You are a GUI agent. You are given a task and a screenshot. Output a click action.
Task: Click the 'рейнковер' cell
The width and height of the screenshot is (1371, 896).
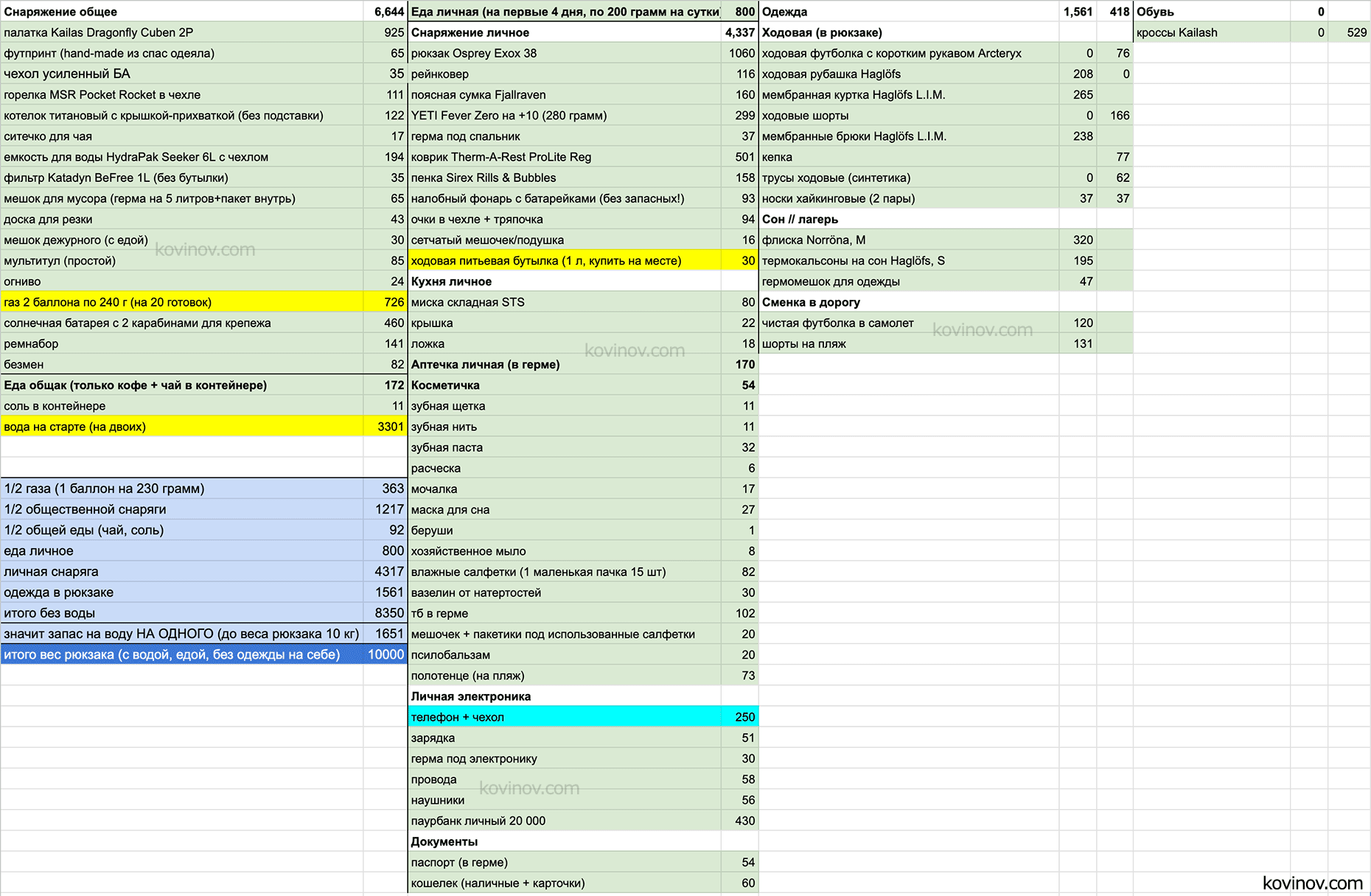(565, 74)
